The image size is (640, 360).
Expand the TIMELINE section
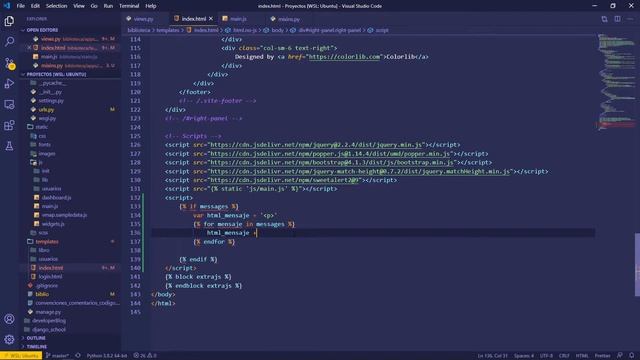37,347
